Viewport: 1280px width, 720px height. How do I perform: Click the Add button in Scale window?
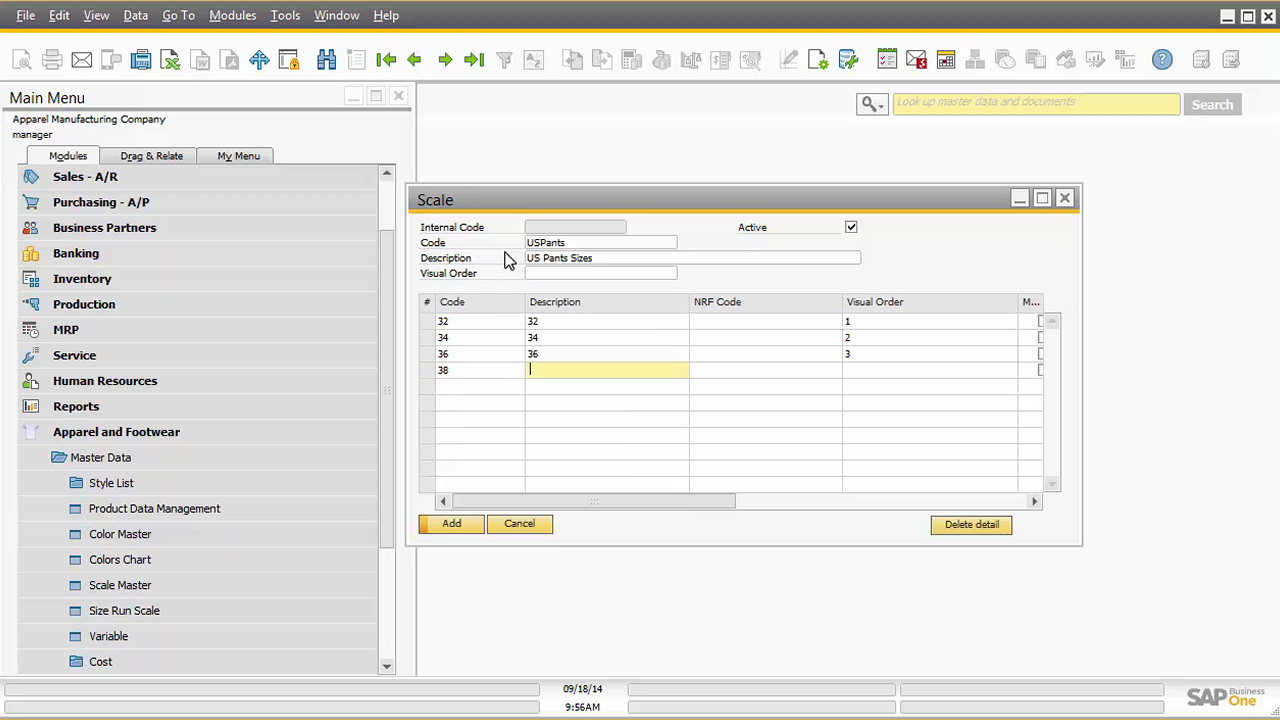(451, 524)
